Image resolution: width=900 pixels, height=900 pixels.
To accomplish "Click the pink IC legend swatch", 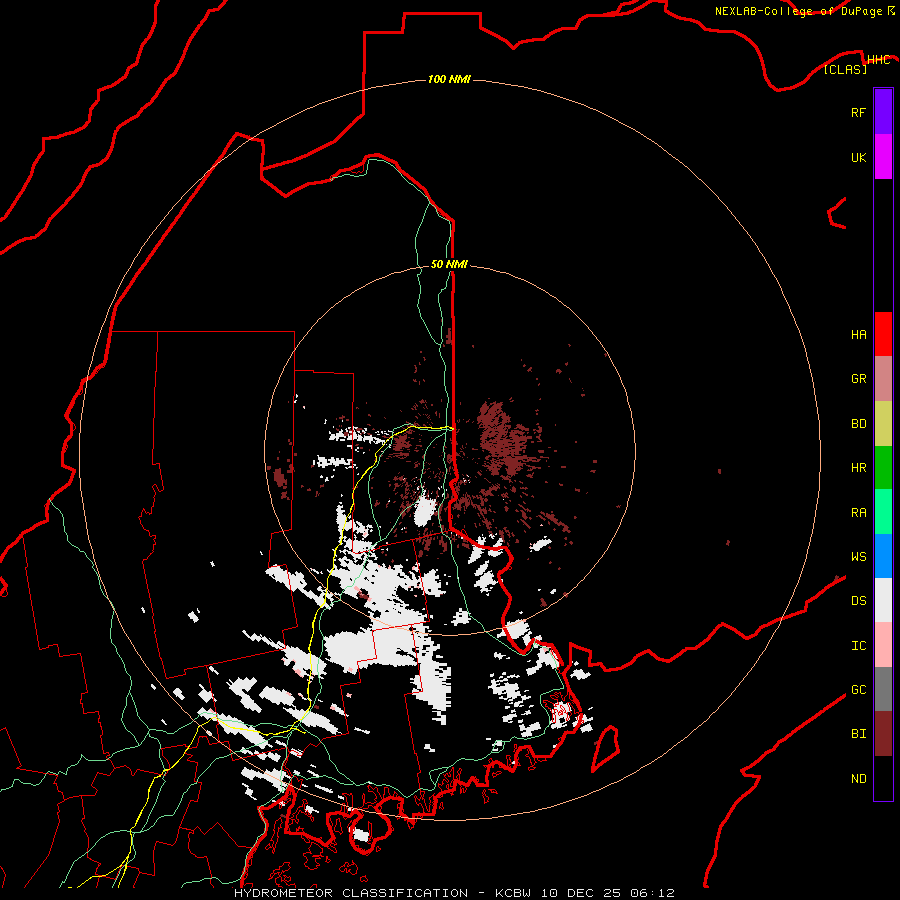I will (x=883, y=645).
